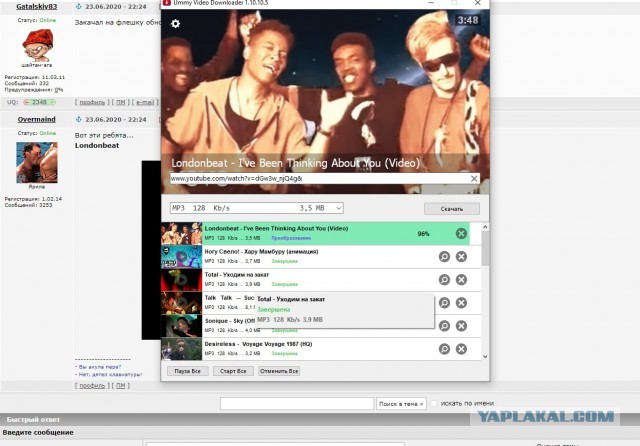Remove Total - Уходим на закат from list
The height and width of the screenshot is (446, 640).
pos(461,280)
